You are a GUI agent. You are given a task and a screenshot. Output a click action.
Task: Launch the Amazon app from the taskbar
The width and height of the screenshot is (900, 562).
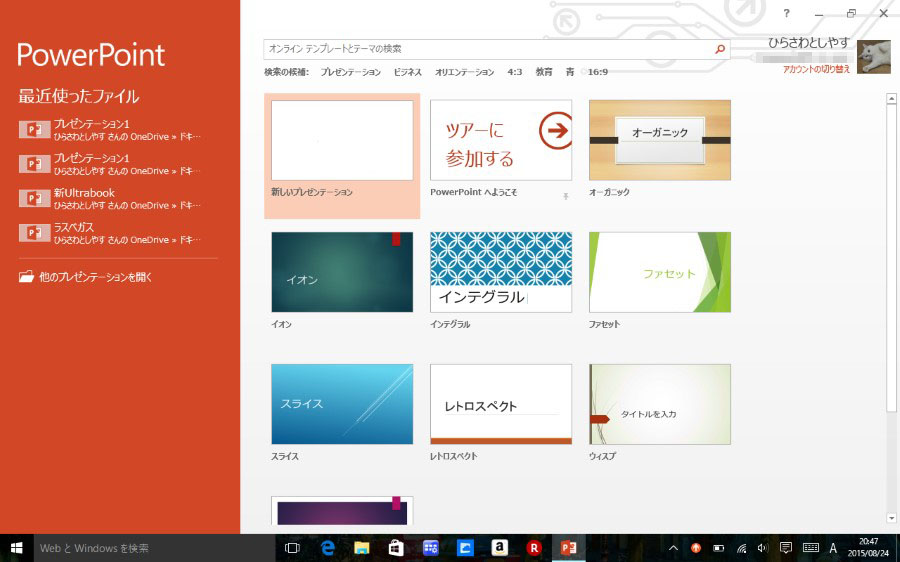click(x=499, y=548)
